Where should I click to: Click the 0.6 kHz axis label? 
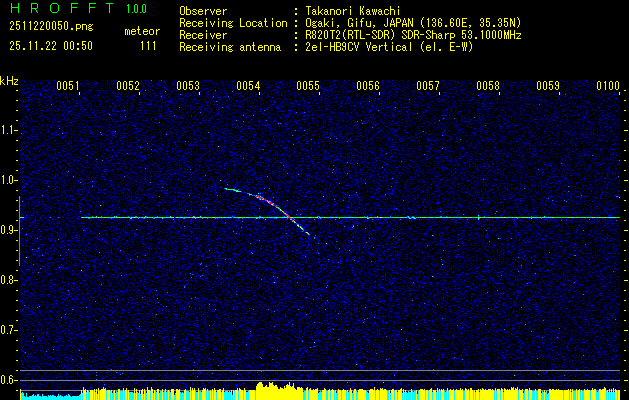pos(8,380)
